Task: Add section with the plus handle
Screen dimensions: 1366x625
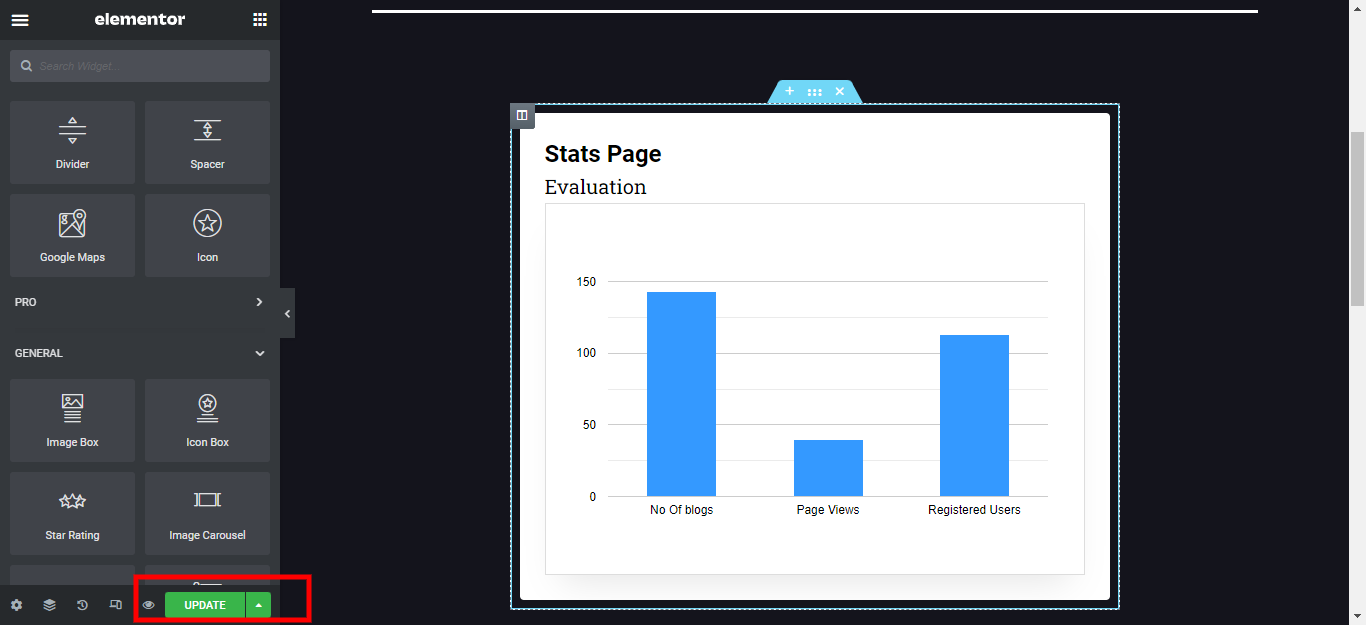Action: [789, 91]
